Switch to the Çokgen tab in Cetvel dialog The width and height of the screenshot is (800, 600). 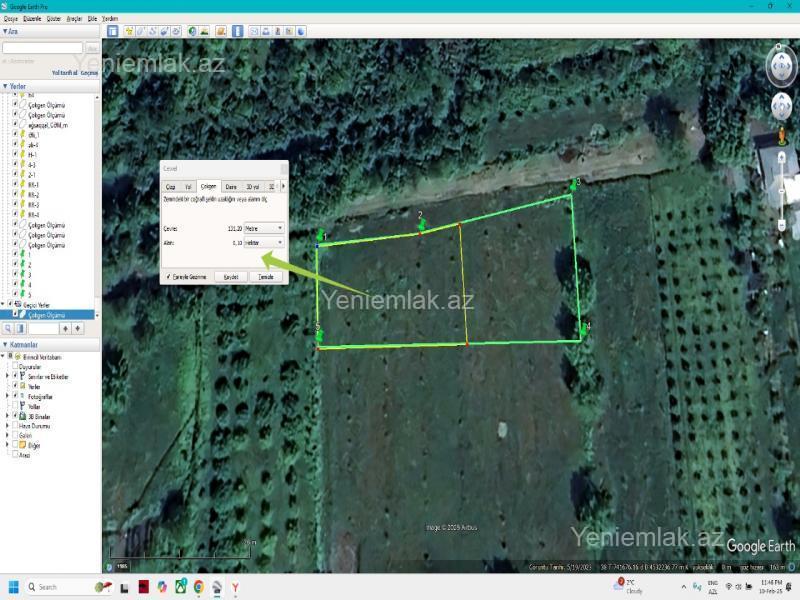(x=209, y=187)
